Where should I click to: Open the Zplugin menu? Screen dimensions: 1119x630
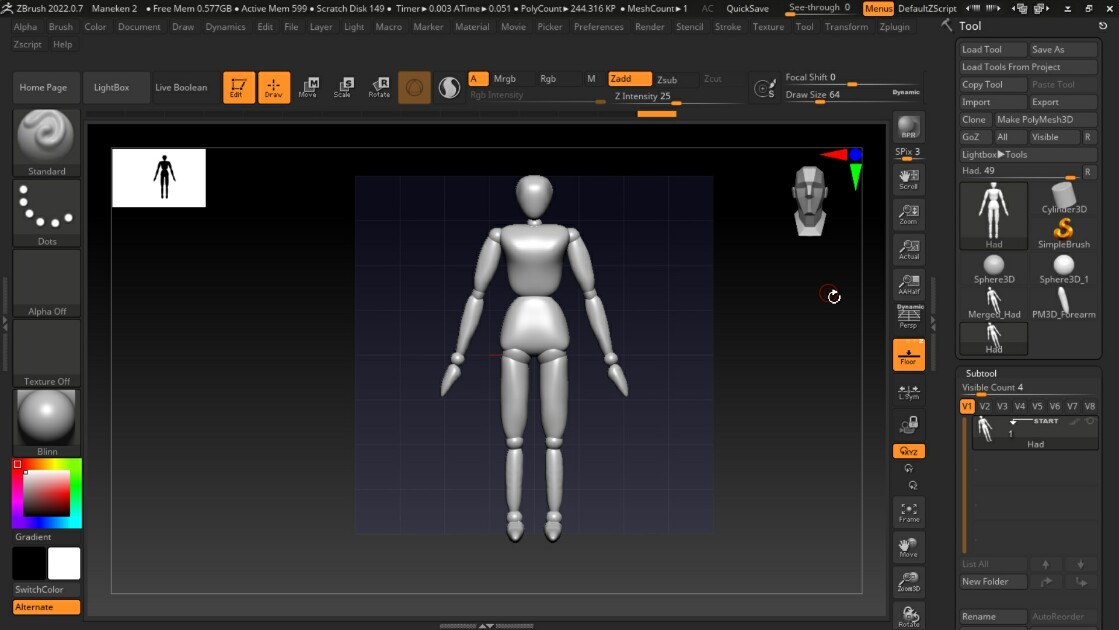[894, 26]
